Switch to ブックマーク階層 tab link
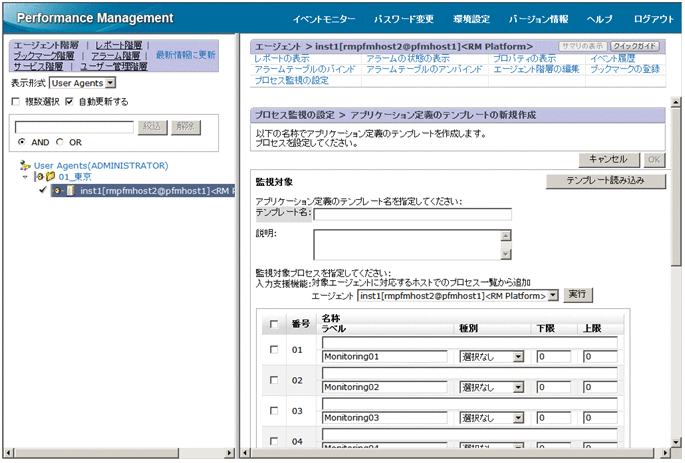The height and width of the screenshot is (463, 685). click(x=44, y=56)
